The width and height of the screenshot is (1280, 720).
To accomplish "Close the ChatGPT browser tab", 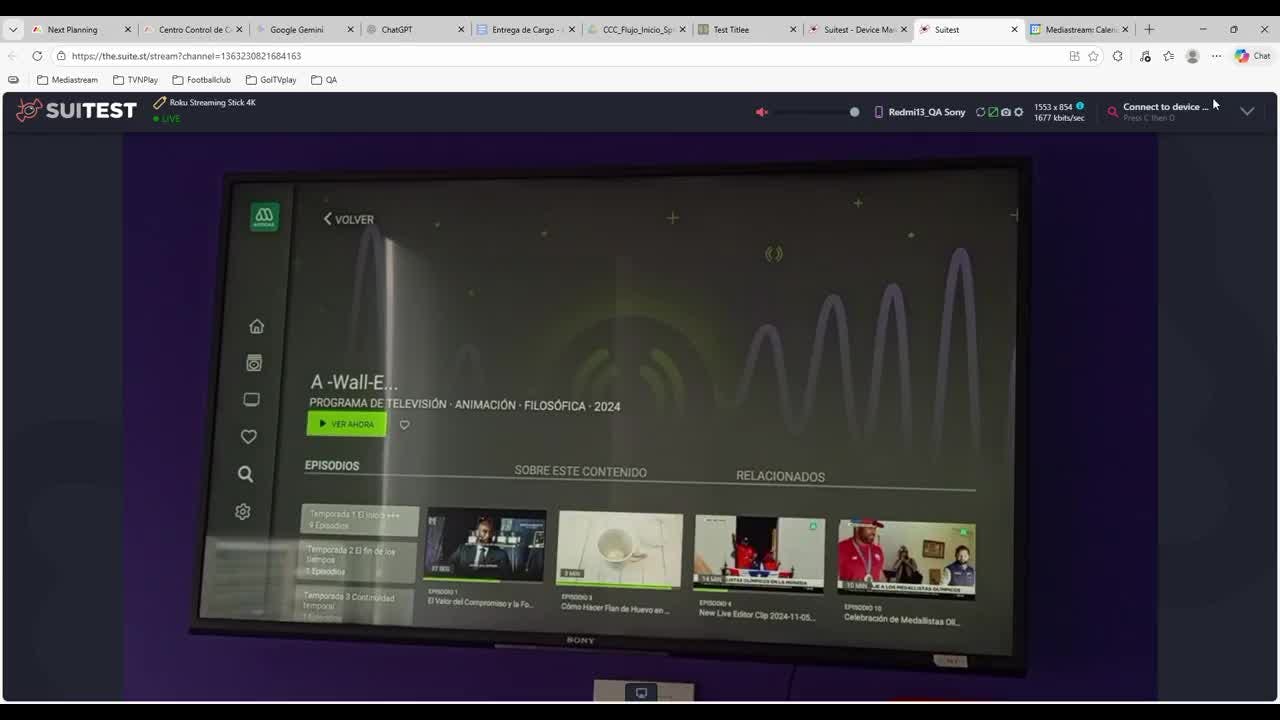I will [x=461, y=30].
